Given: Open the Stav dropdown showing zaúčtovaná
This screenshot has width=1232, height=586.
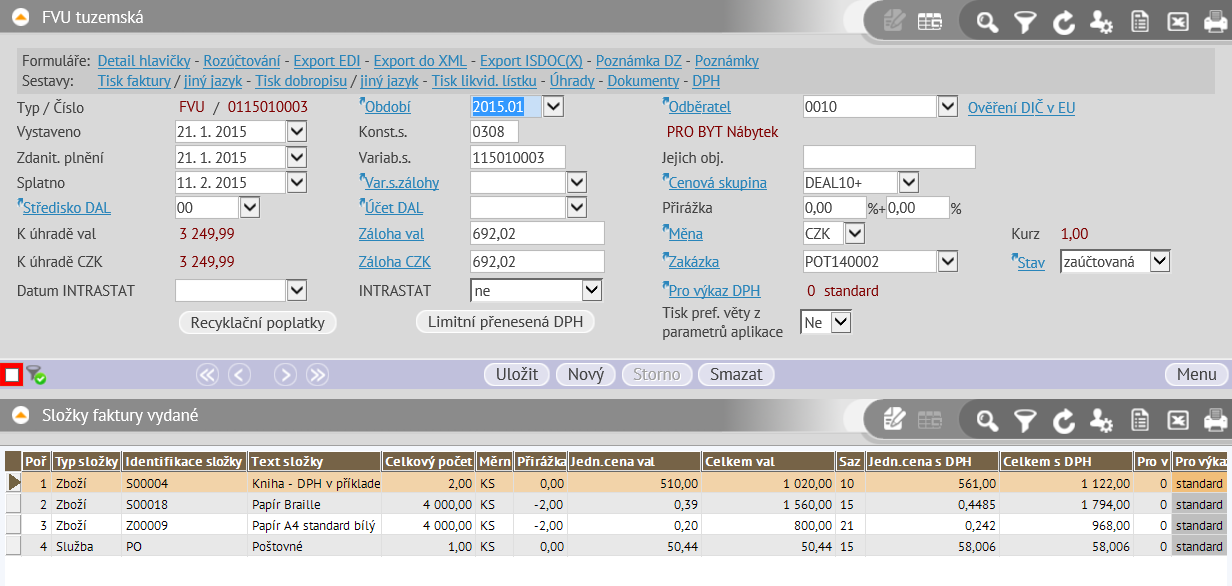Looking at the screenshot, I should 1160,261.
